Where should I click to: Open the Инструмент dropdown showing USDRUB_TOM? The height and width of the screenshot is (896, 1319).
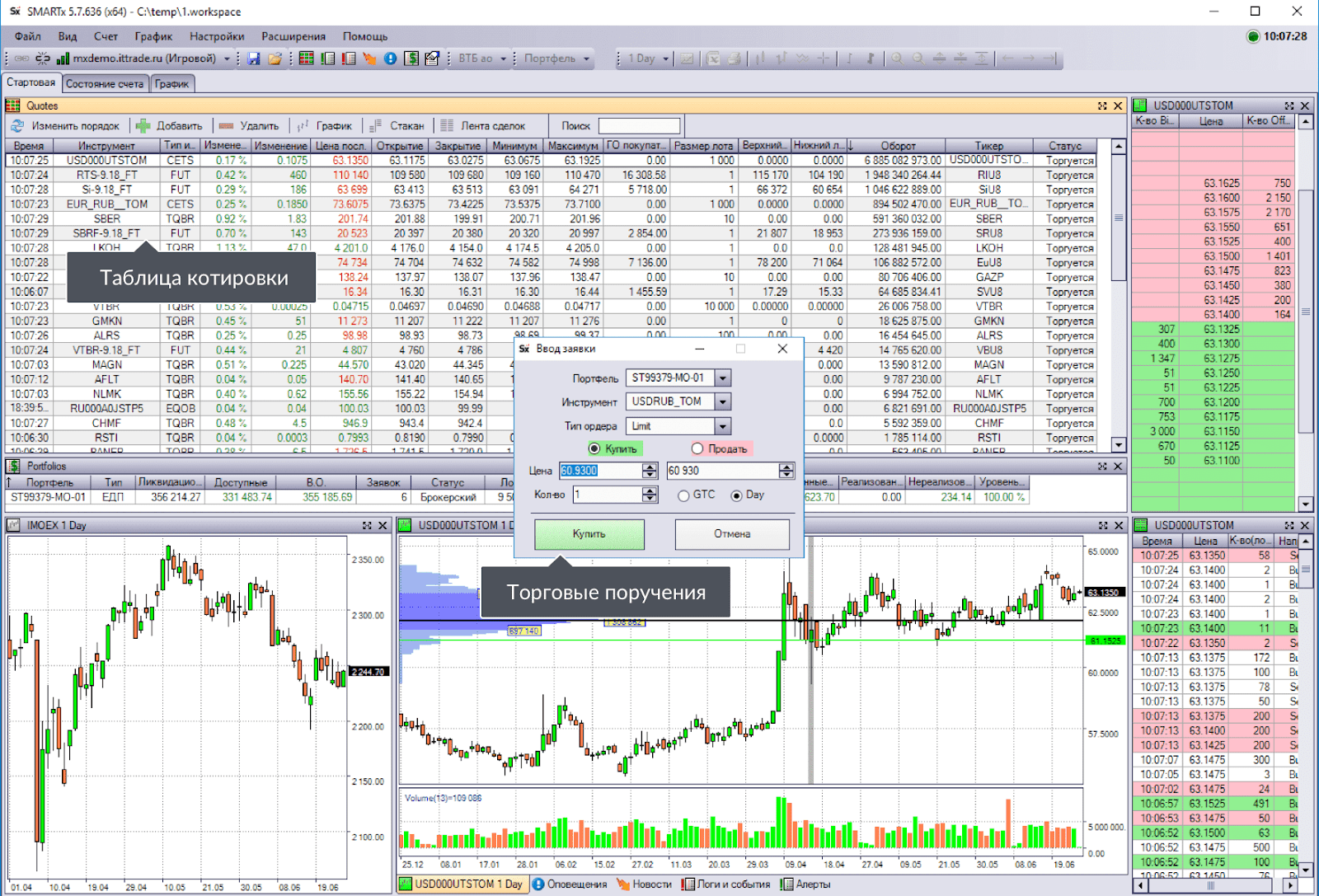[x=723, y=402]
